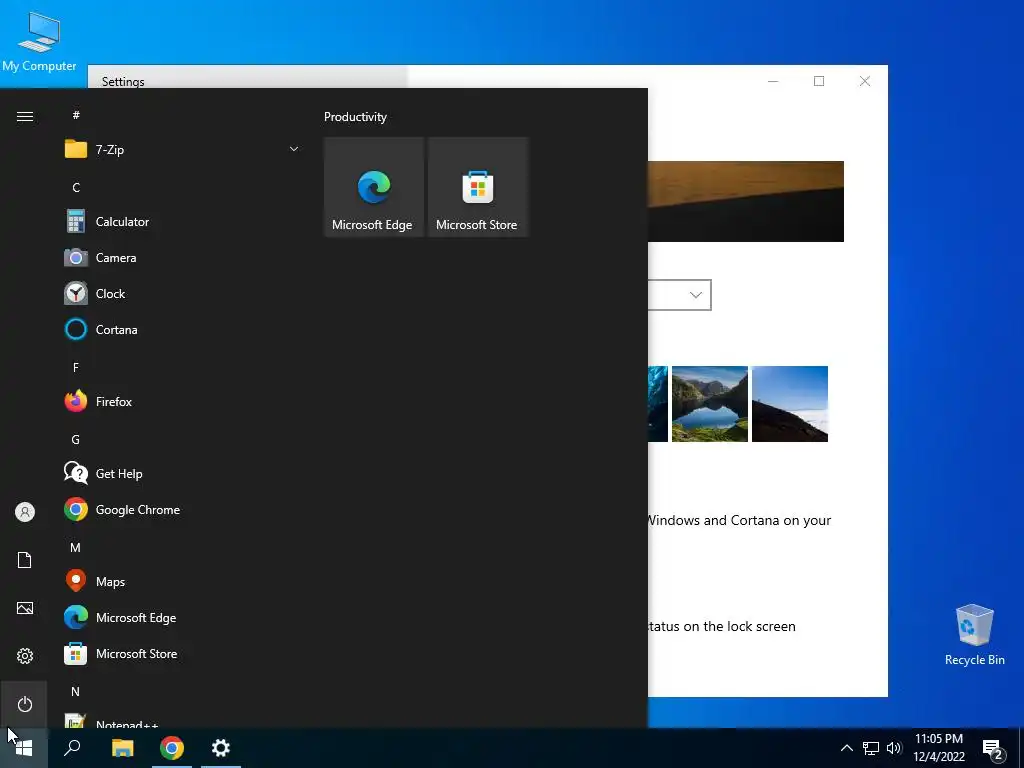Open the Clock app
The height and width of the screenshot is (768, 1024).
(183, 293)
